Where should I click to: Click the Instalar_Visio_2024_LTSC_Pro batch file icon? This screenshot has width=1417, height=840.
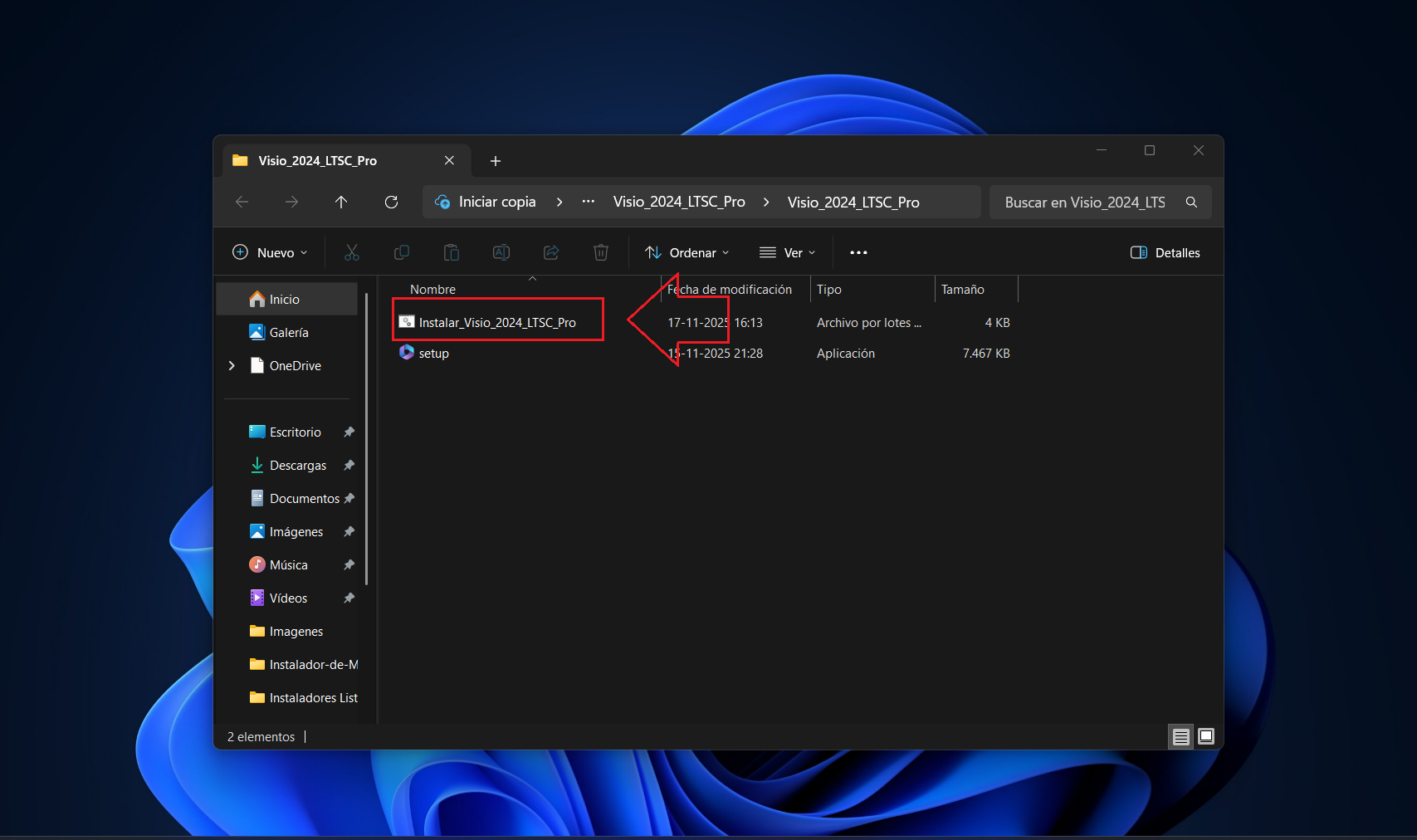tap(407, 322)
